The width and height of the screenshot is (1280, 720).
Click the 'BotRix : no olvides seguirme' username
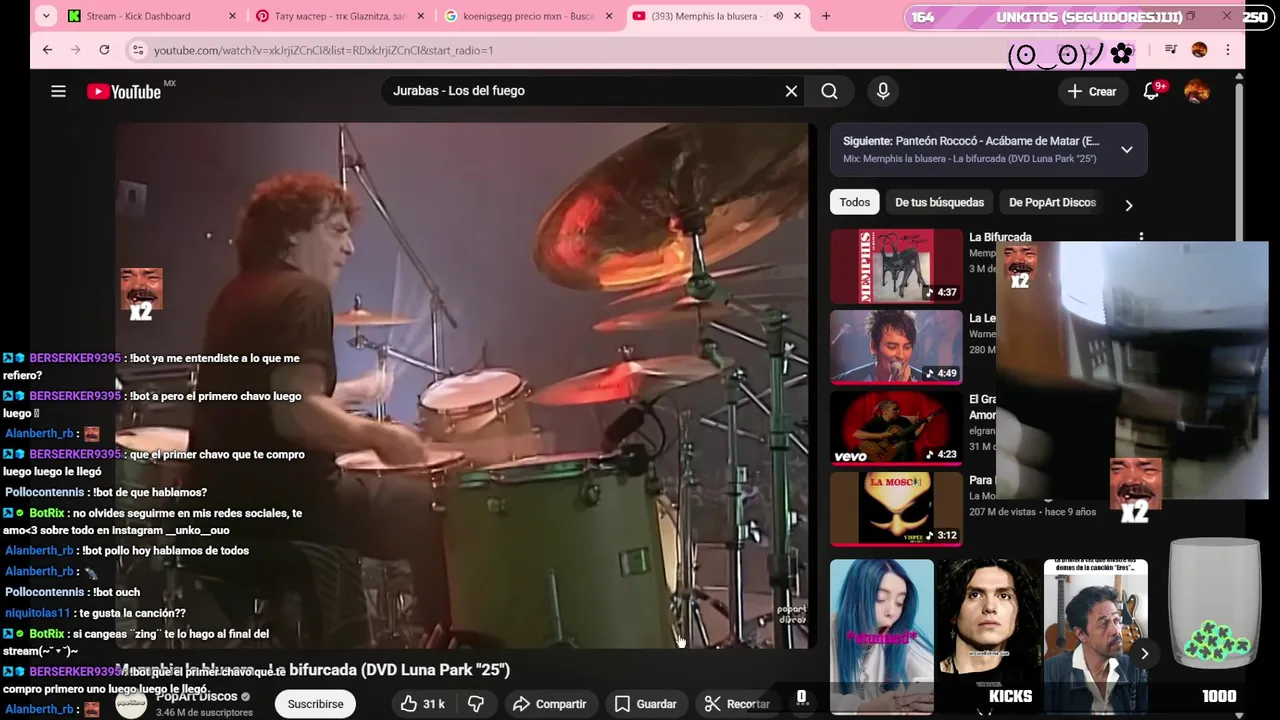pos(47,513)
